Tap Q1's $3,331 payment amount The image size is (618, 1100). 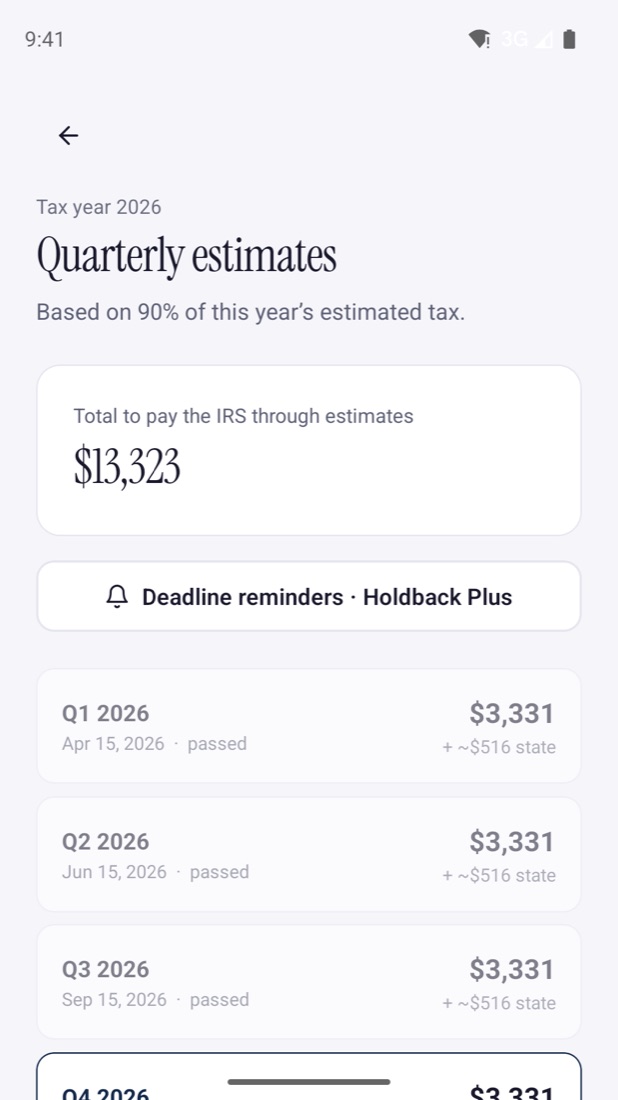[x=511, y=713]
